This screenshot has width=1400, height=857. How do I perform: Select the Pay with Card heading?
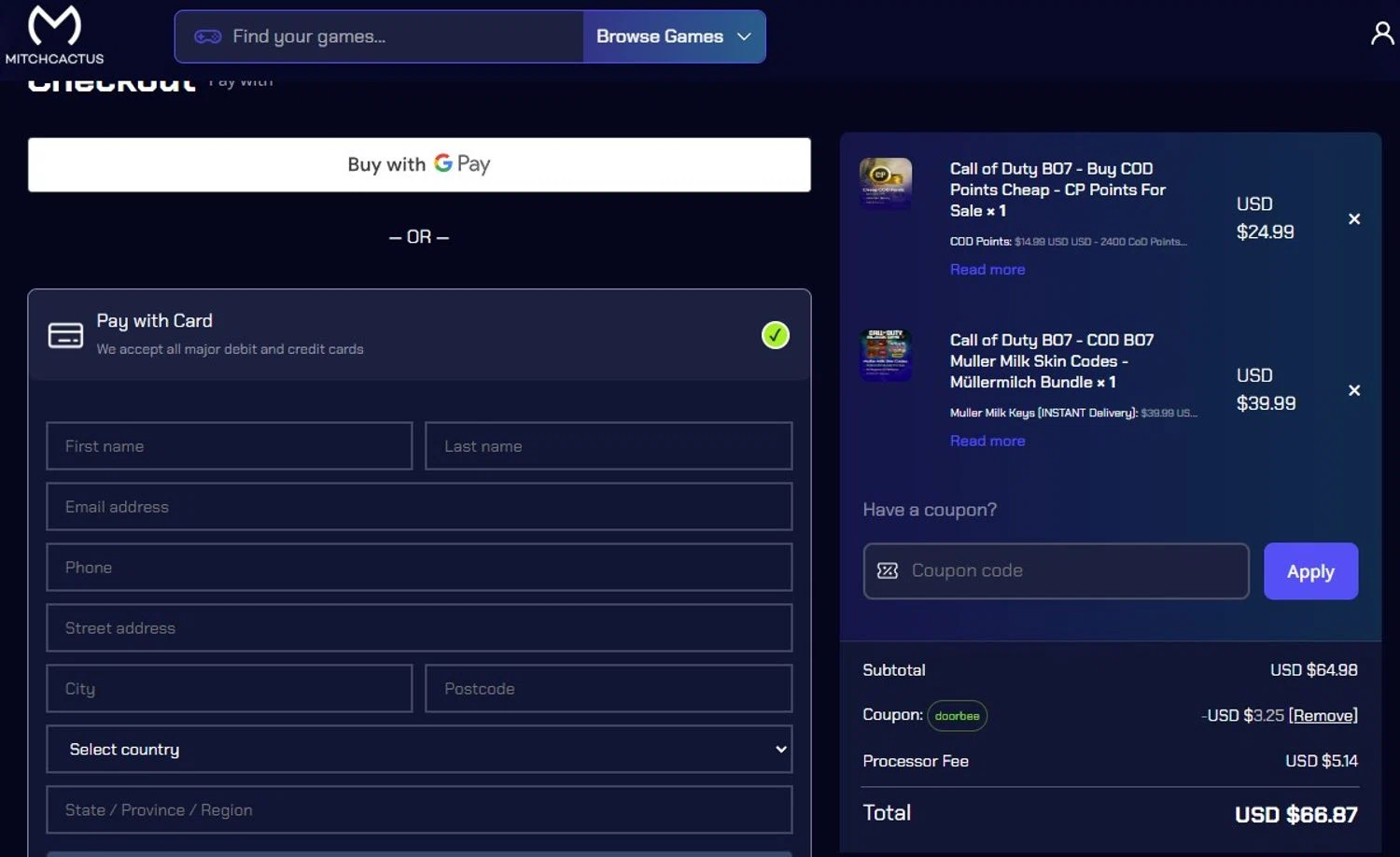[155, 320]
